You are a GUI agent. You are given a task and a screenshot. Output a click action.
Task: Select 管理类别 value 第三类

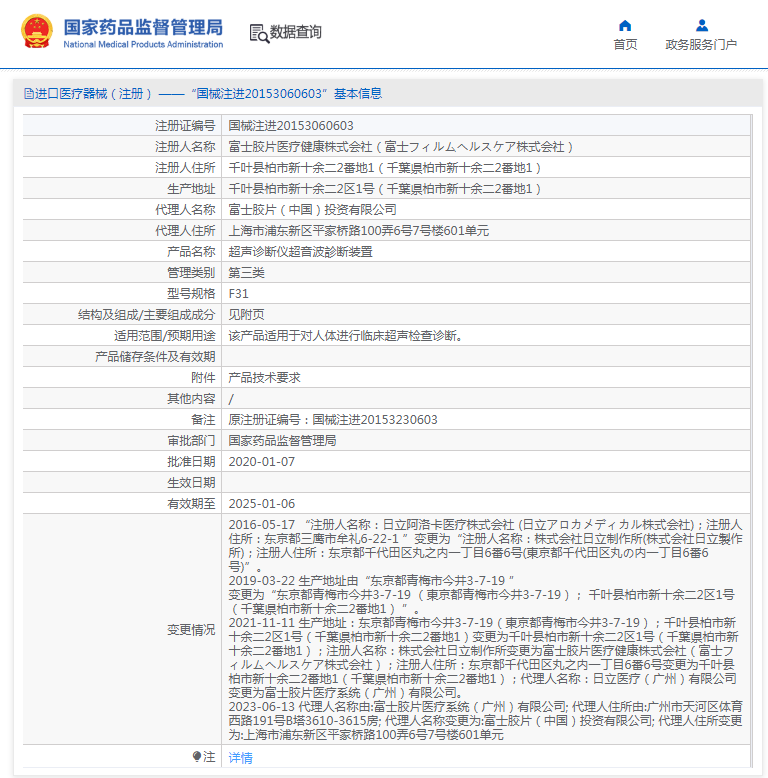tap(247, 272)
